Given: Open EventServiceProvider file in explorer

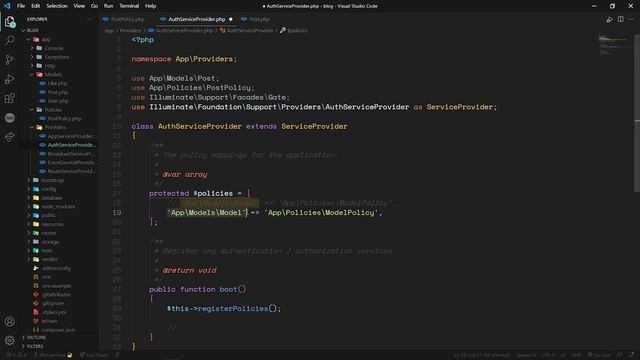Looking at the screenshot, I should click(x=71, y=162).
